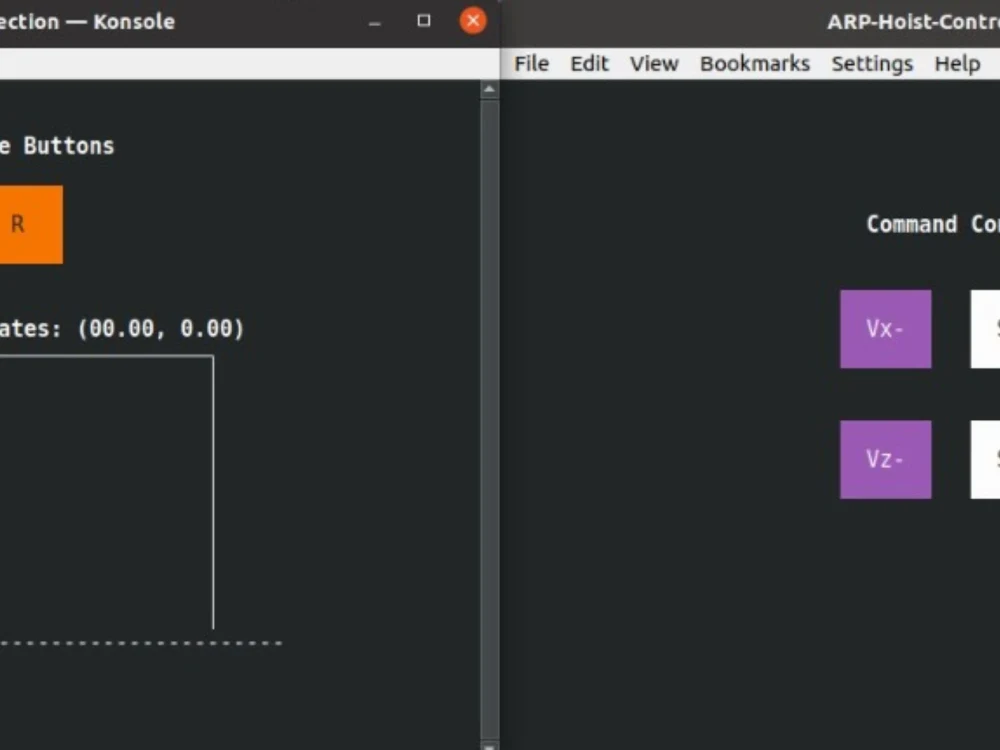The height and width of the screenshot is (750, 1000).
Task: Open the View menu
Action: point(653,63)
